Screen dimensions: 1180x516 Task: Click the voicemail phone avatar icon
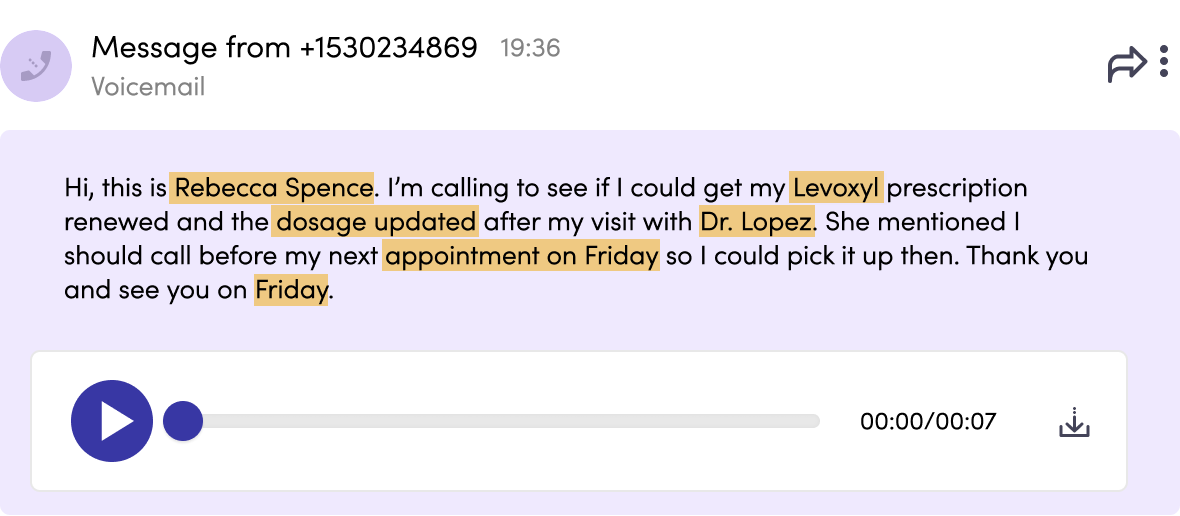click(36, 66)
